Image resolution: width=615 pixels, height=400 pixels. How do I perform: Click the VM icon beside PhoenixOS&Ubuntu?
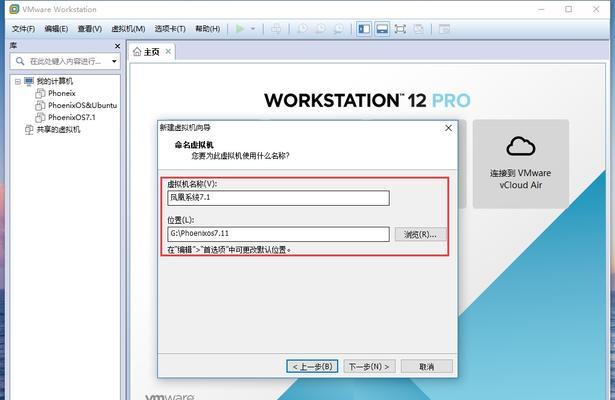click(x=40, y=105)
